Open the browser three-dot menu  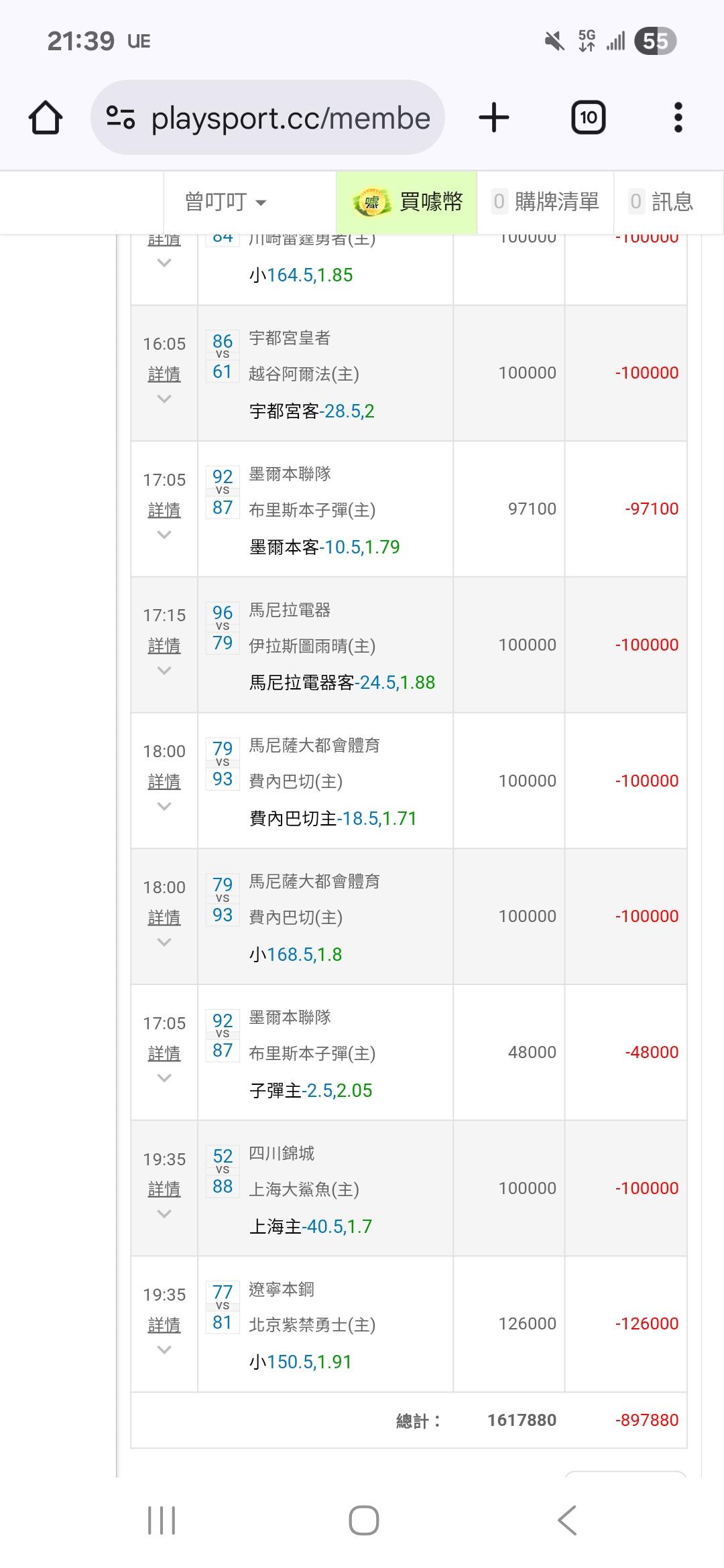tap(678, 118)
